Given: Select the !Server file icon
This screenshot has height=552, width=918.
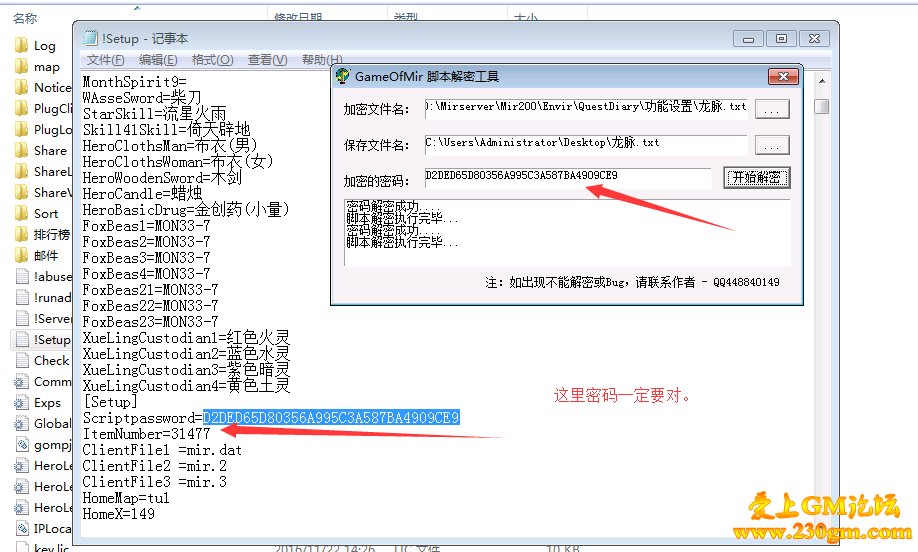Looking at the screenshot, I should 22,318.
